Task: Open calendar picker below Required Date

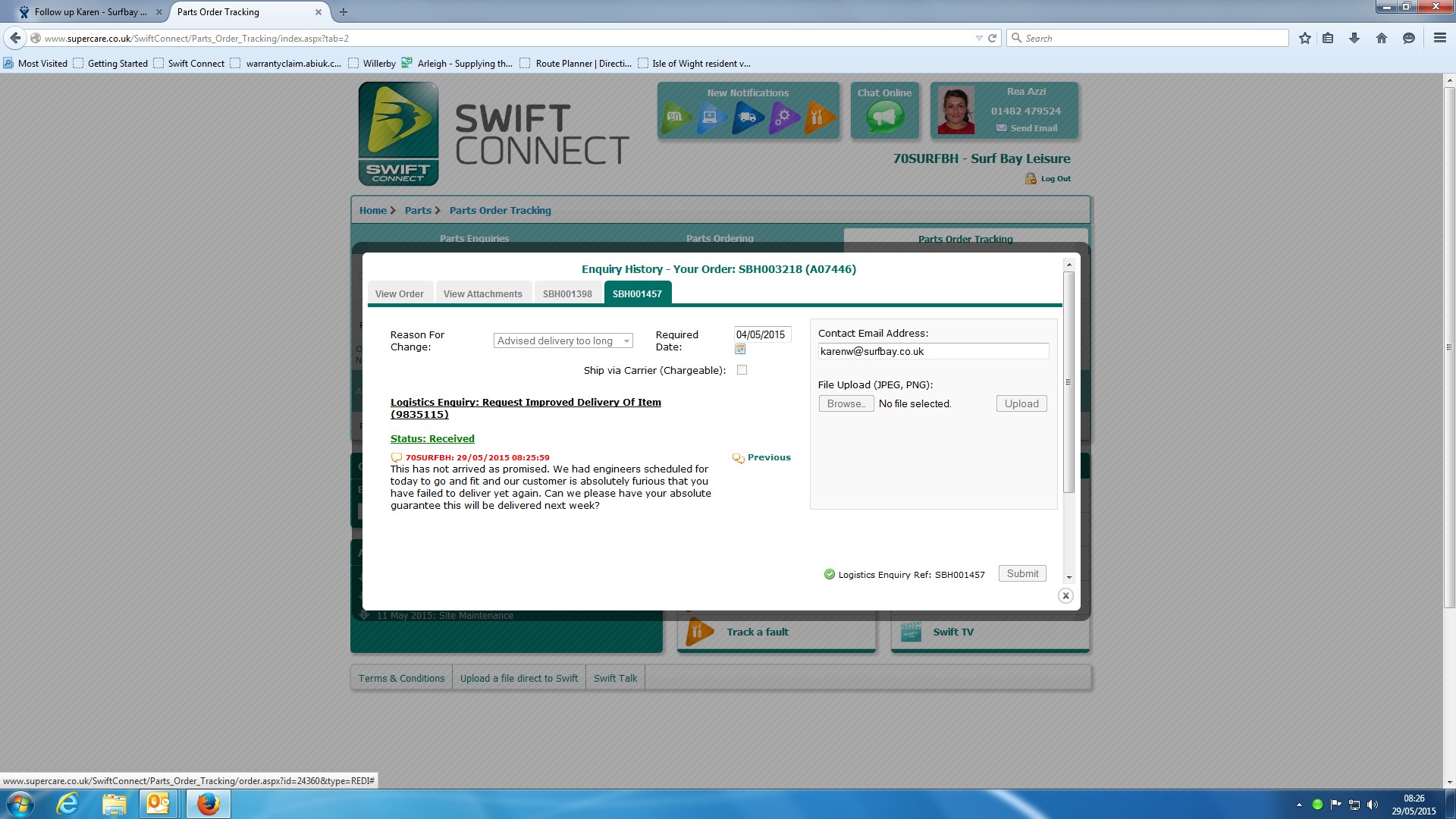Action: [x=740, y=350]
